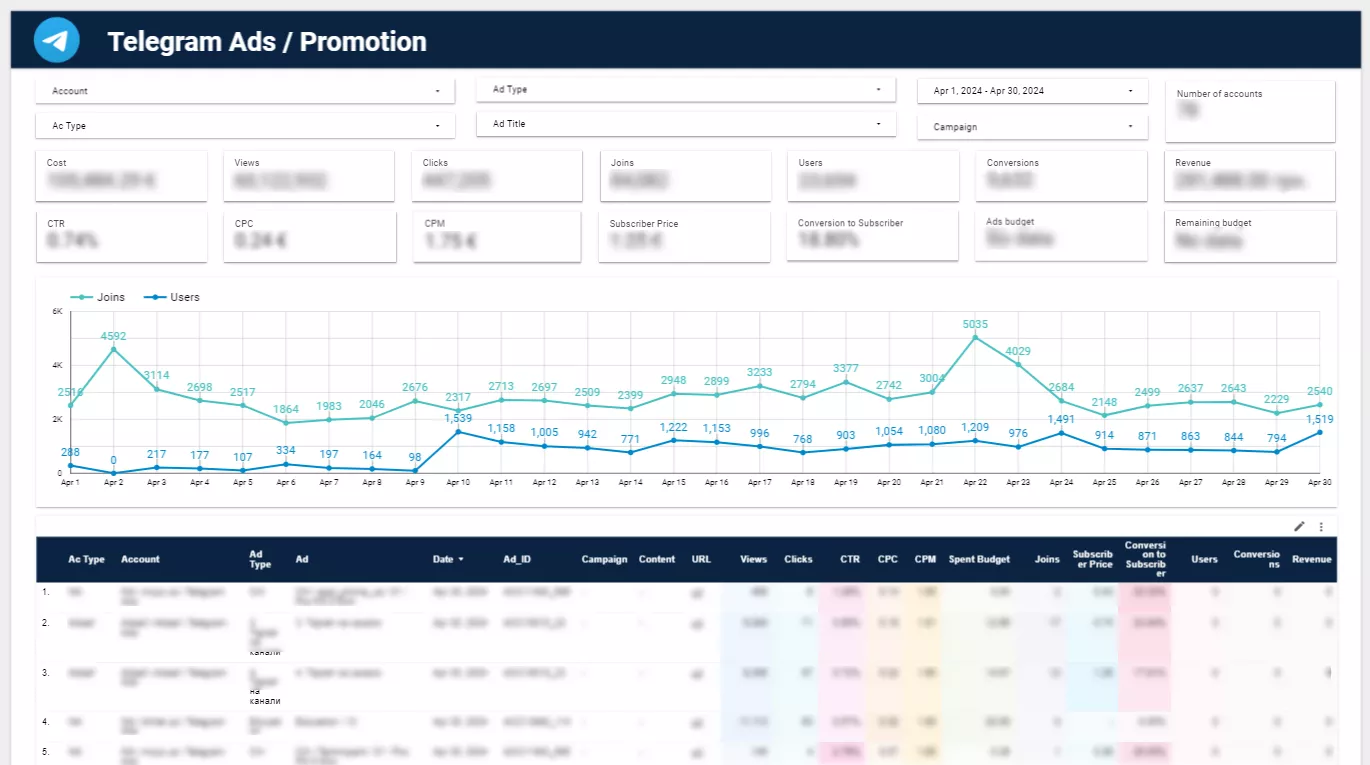The image size is (1370, 765).
Task: Click the Subscriber Price column header
Action: point(1093,559)
